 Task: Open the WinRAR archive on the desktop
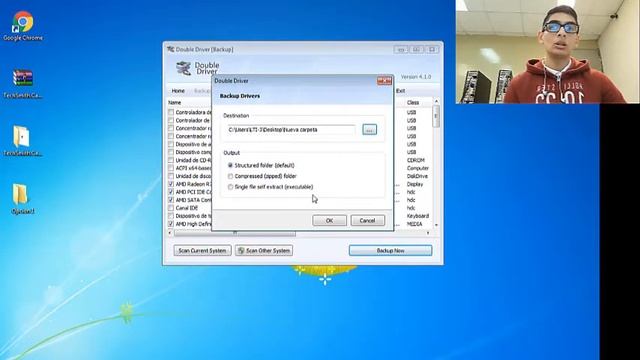pos(23,84)
